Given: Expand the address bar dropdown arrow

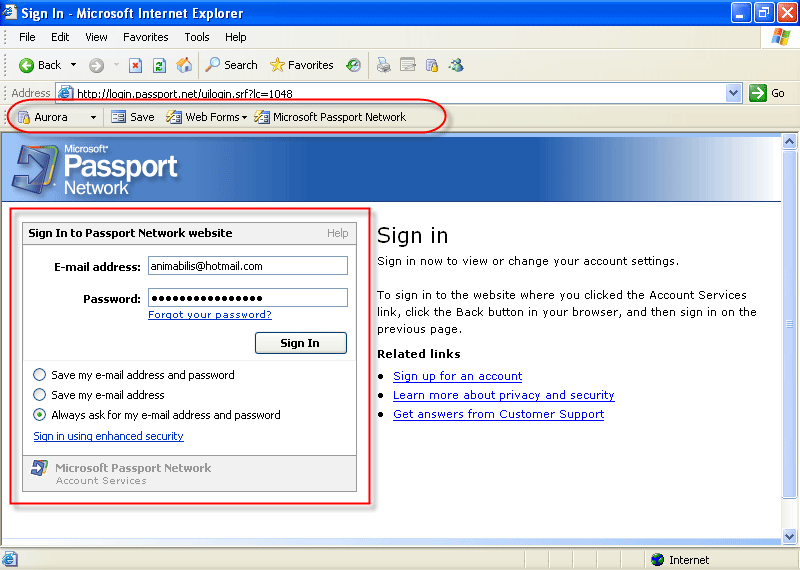Looking at the screenshot, I should click(x=734, y=93).
